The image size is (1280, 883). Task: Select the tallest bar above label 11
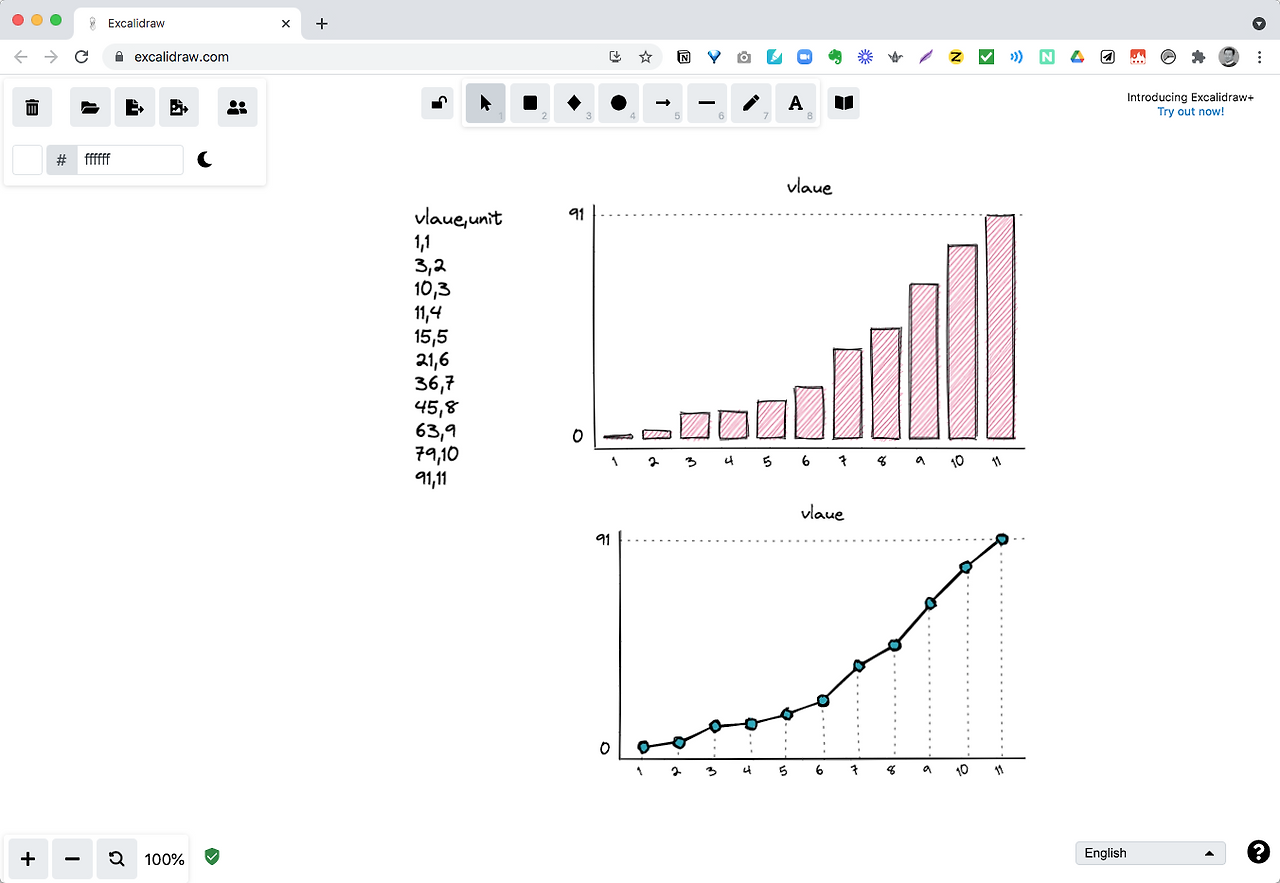[1000, 327]
